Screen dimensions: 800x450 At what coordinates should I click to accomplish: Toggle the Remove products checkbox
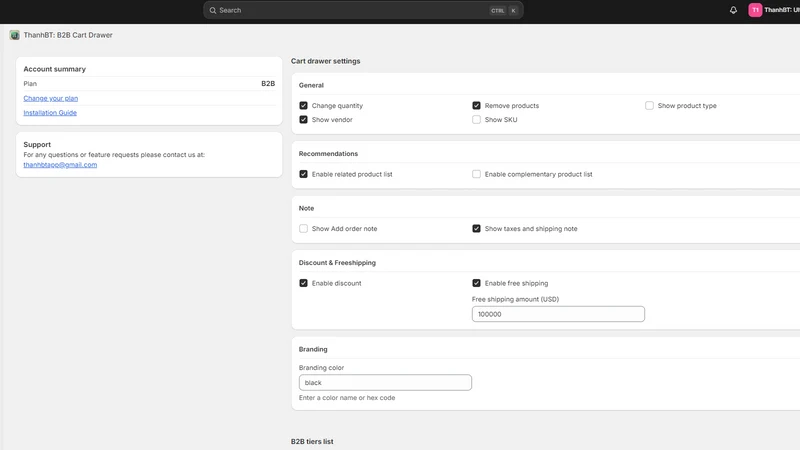(477, 106)
